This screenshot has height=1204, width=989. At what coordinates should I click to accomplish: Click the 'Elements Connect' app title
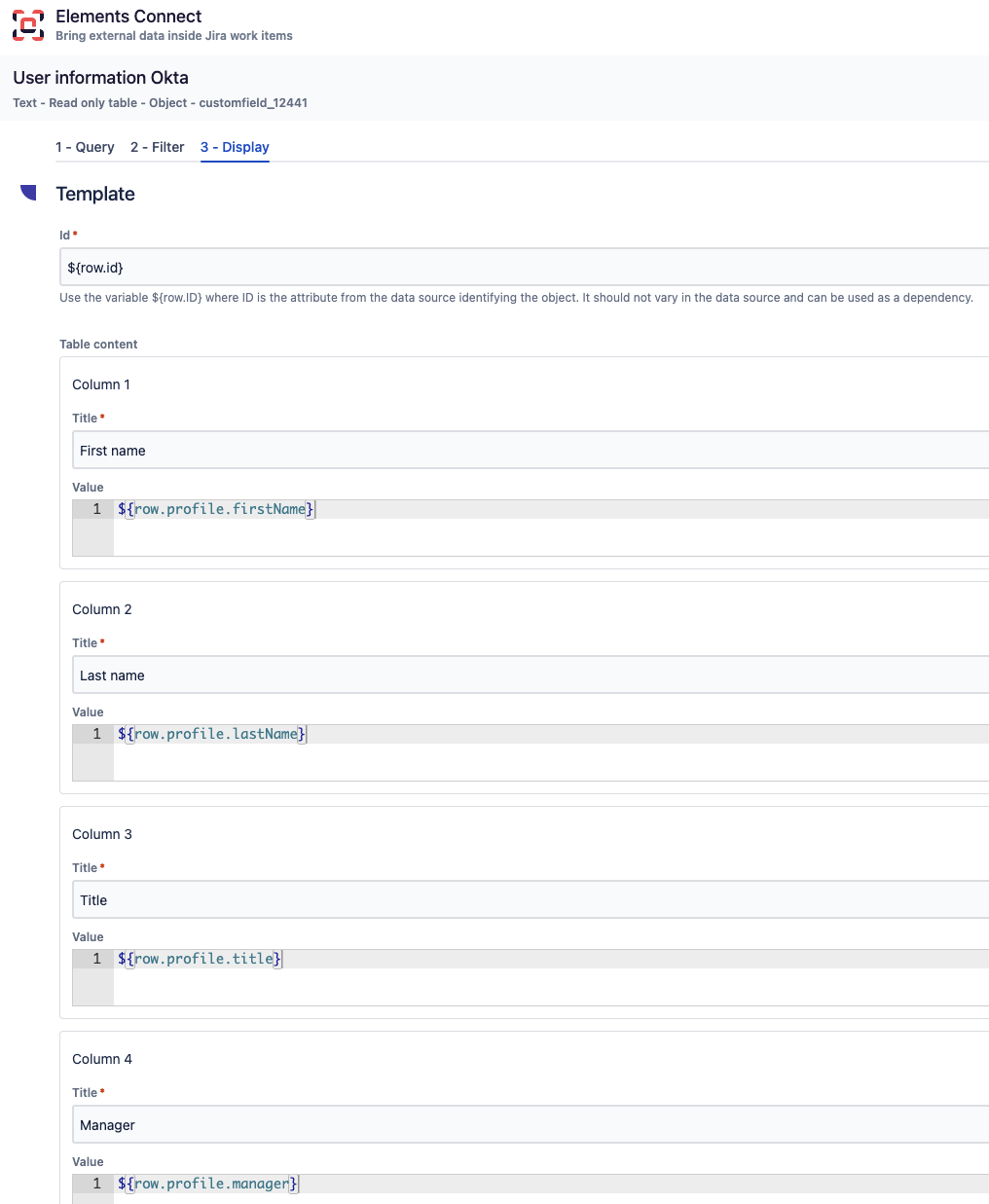128,17
